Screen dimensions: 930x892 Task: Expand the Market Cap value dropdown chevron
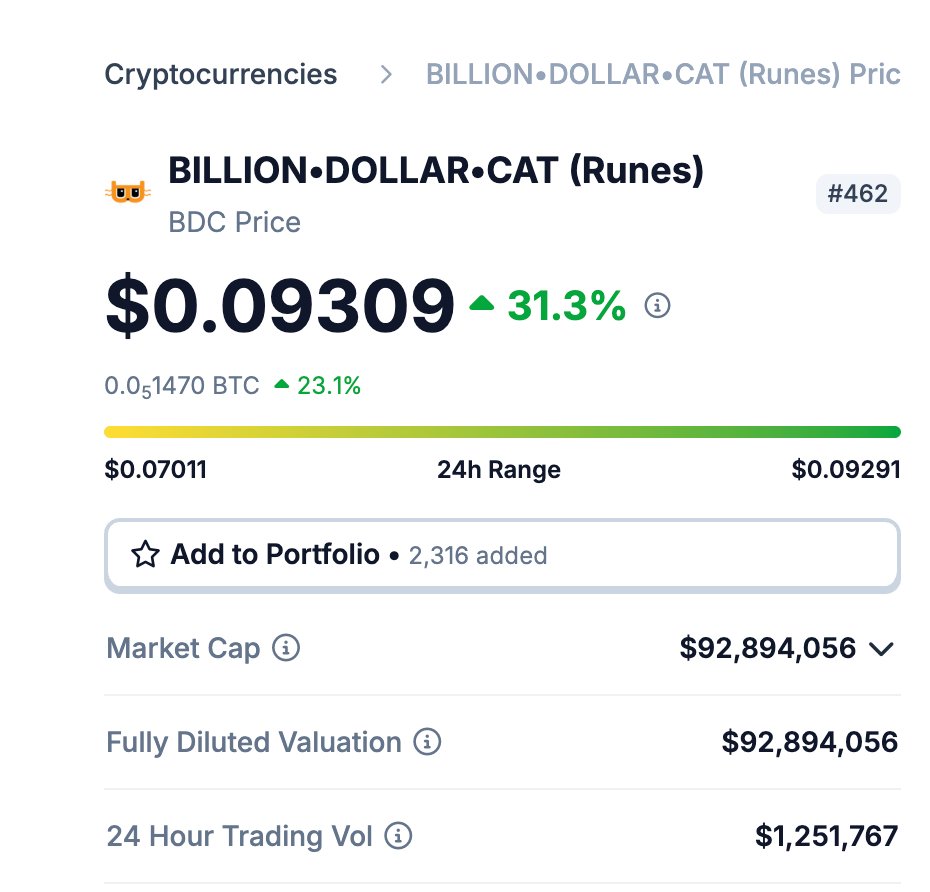coord(882,649)
